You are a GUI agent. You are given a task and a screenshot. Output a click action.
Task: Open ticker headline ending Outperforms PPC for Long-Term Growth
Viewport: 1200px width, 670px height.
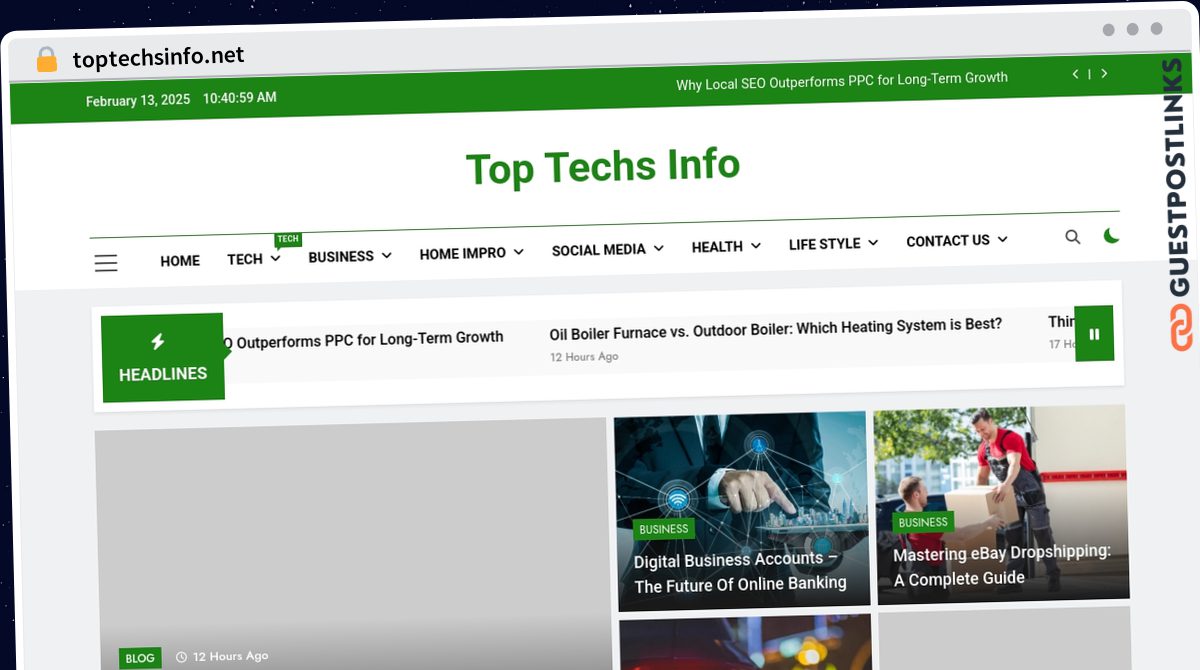click(362, 340)
